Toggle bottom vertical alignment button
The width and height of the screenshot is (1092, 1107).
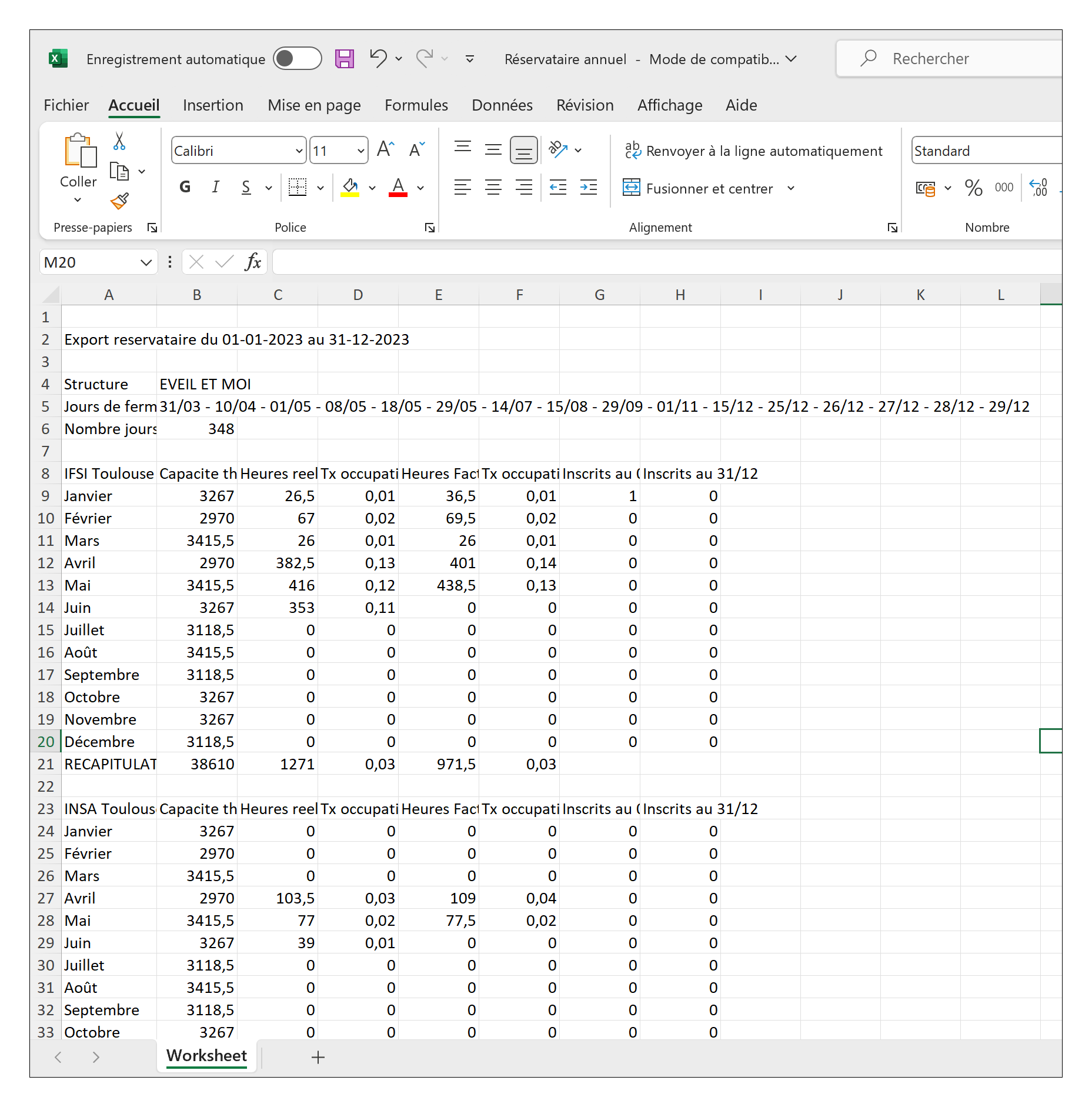523,151
